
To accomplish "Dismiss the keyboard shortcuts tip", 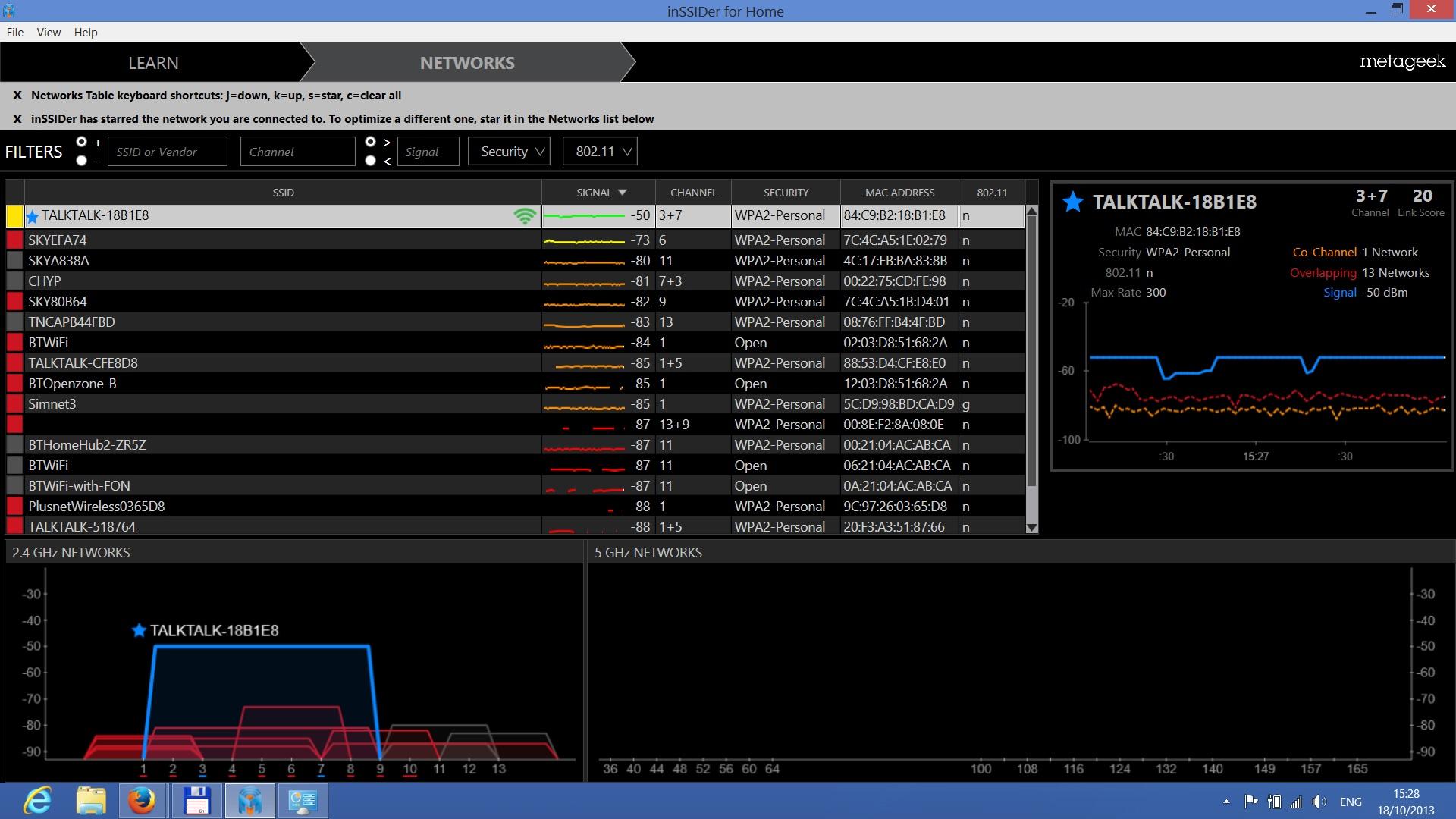I will [17, 96].
